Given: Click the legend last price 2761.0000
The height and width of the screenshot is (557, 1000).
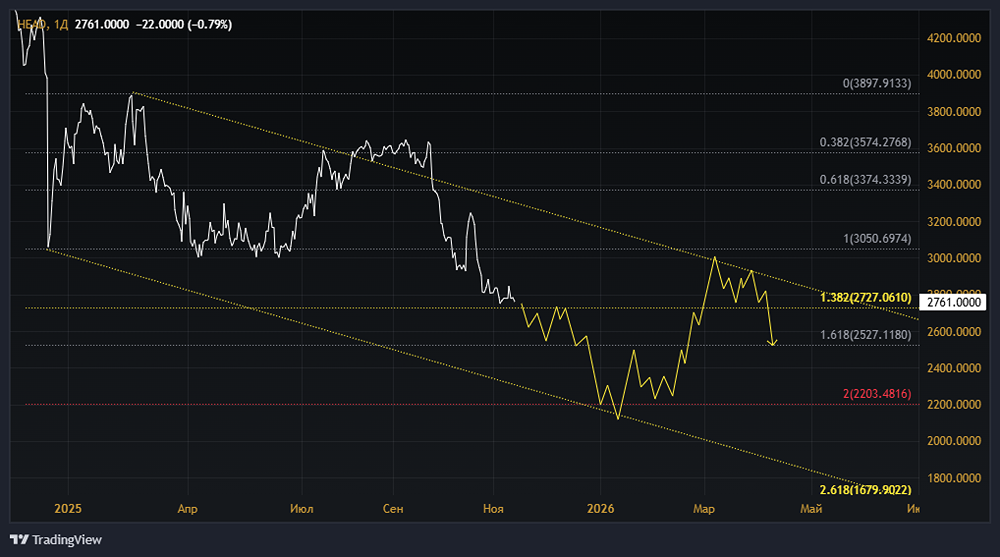Looking at the screenshot, I should coord(102,24).
